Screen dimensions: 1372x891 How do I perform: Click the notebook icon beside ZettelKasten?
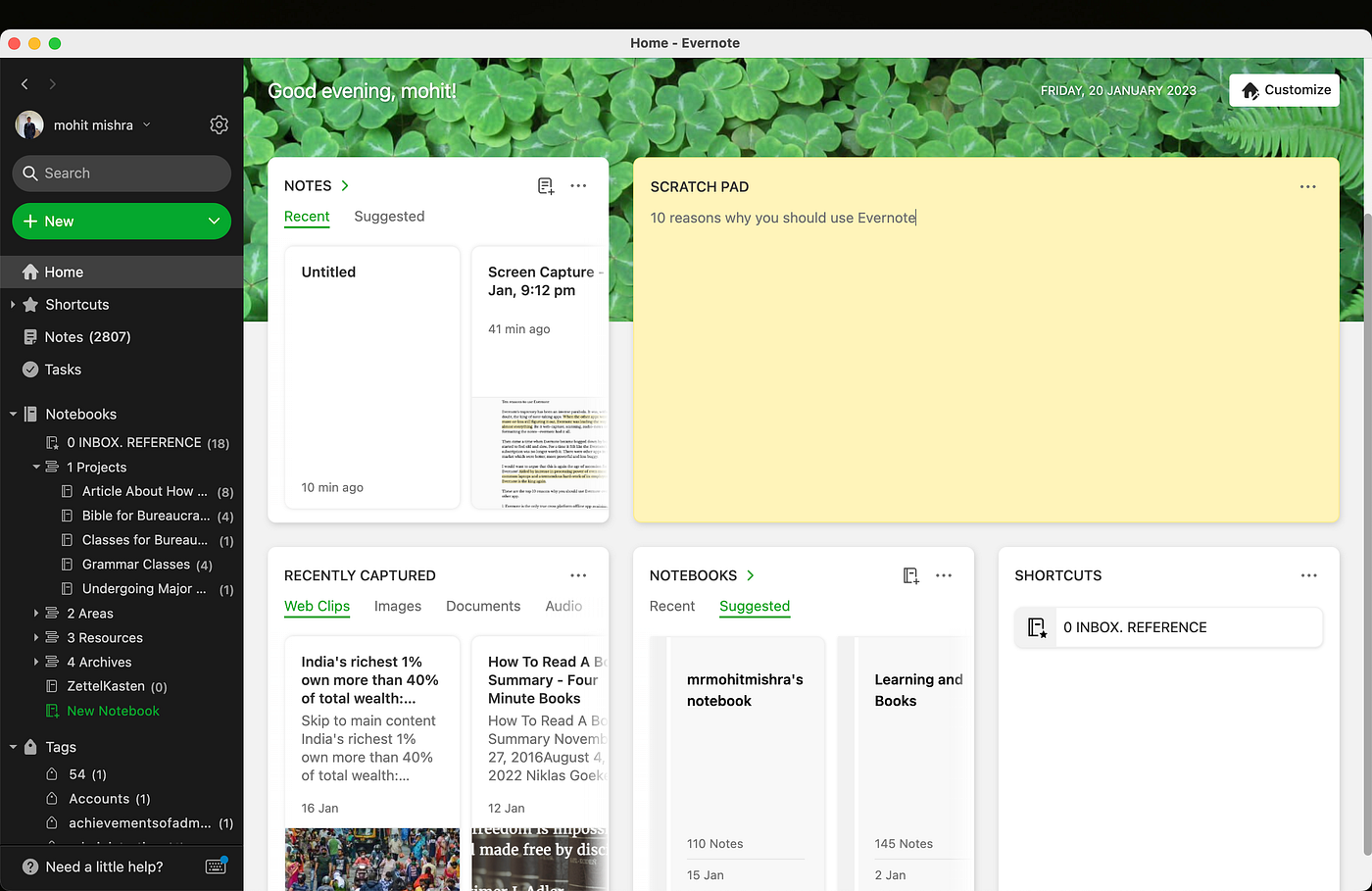tap(52, 686)
